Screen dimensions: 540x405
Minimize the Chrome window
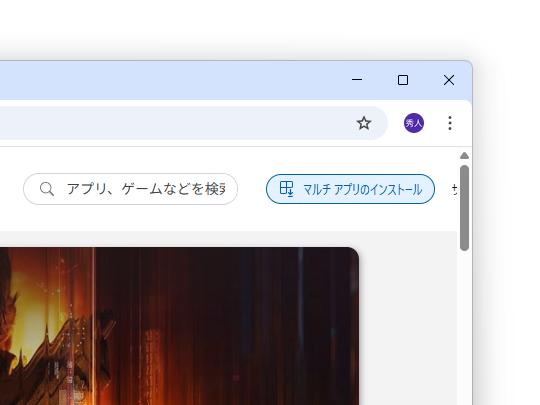[x=357, y=80]
